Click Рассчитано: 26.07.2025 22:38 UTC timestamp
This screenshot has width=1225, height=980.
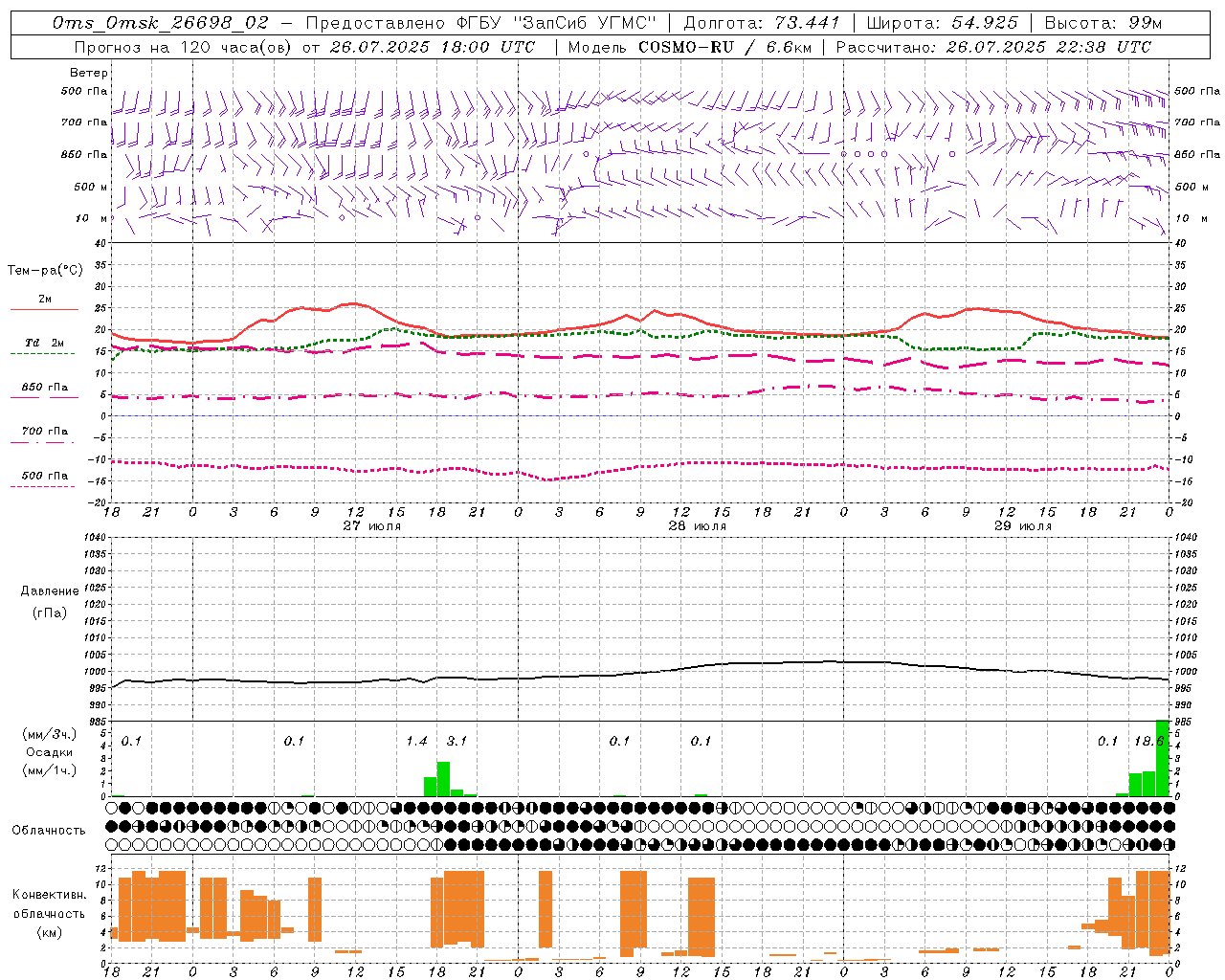coord(993,47)
